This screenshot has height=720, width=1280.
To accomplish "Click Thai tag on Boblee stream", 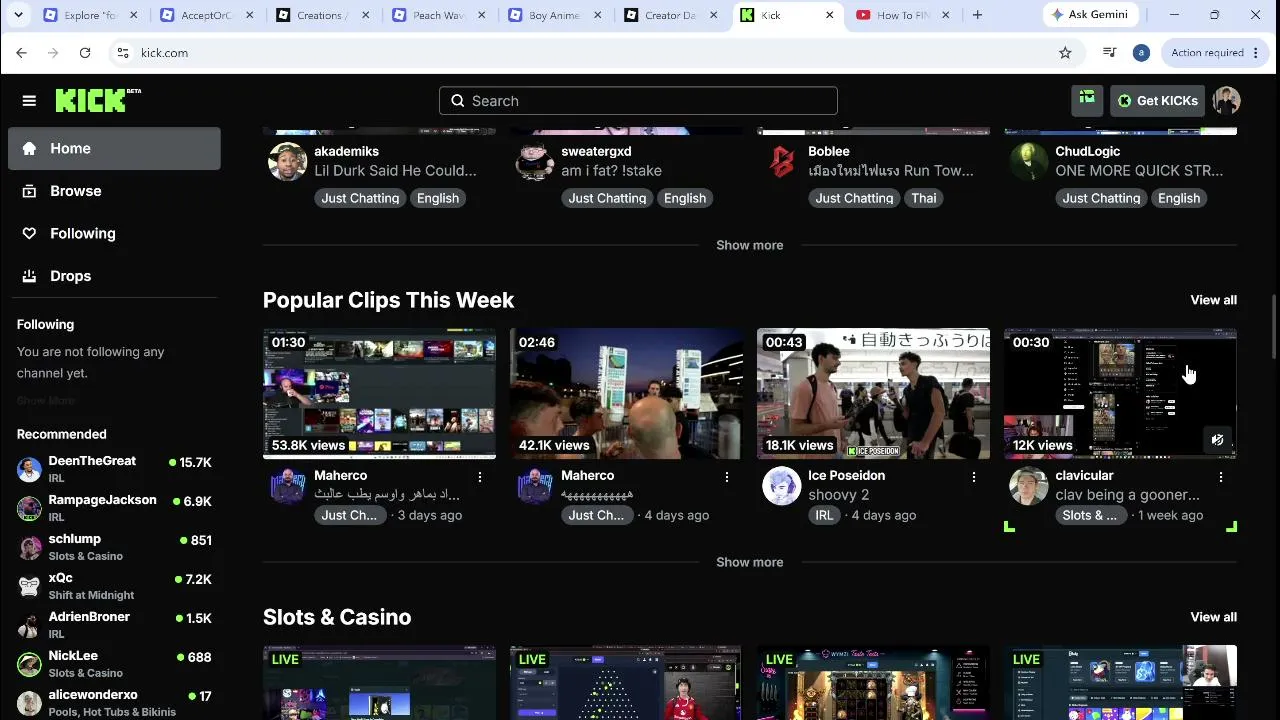I will (x=923, y=198).
